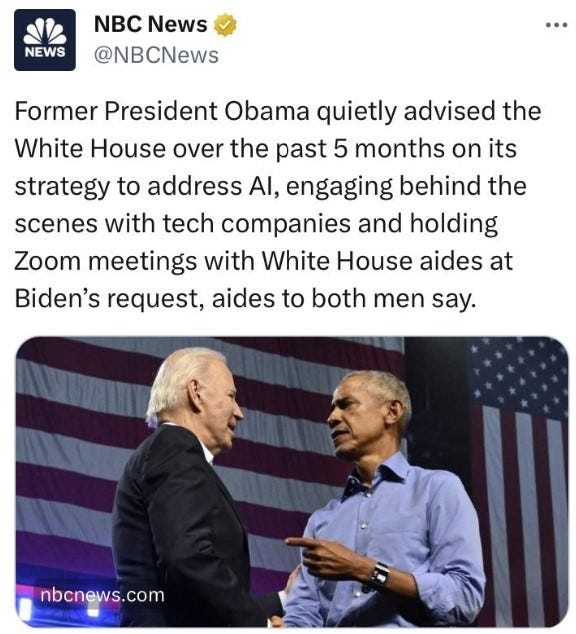Open the article preview photo card
Viewport: 576px width, 634px height.
pos(292,482)
